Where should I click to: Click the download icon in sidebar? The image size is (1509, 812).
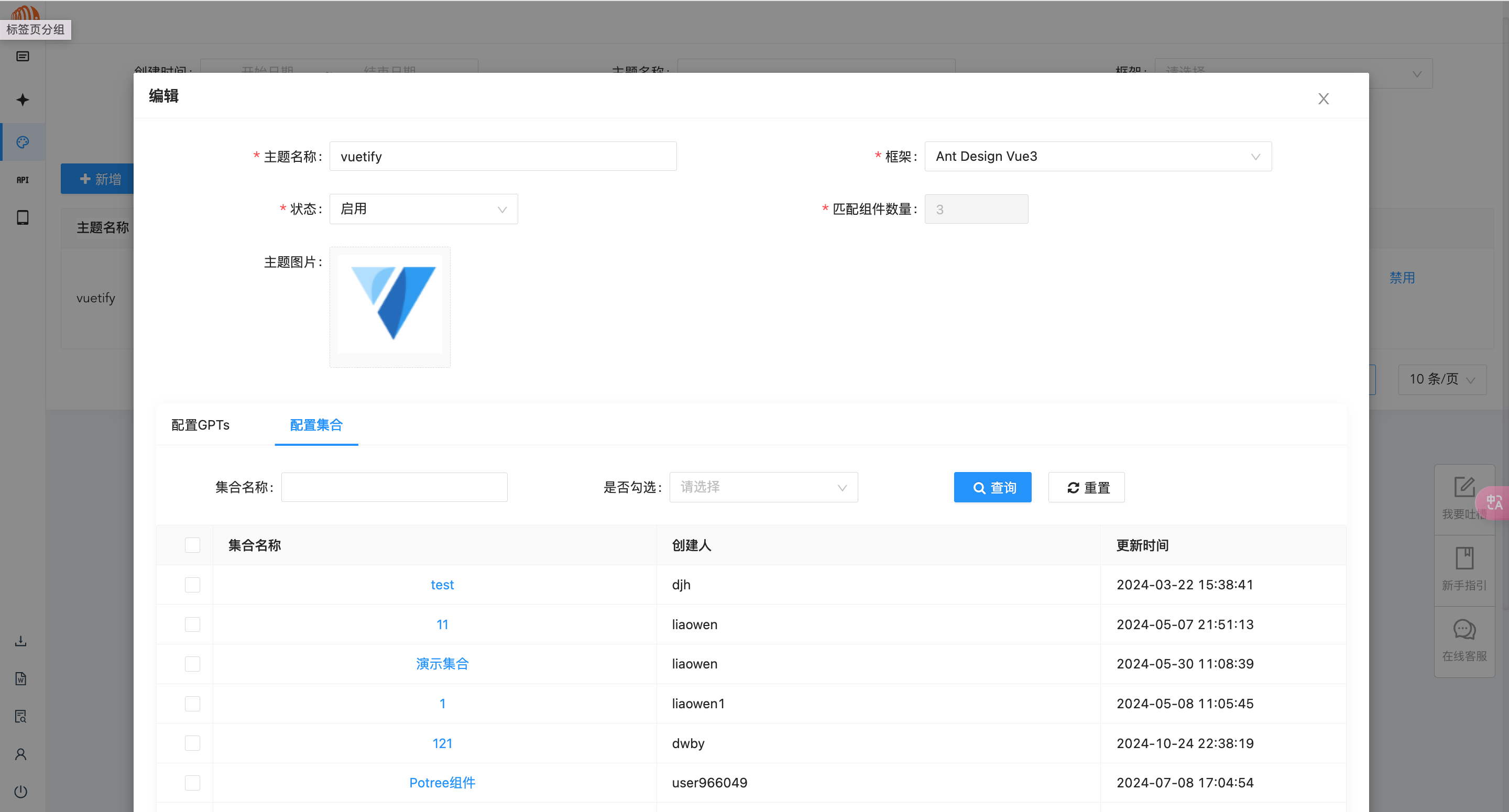[20, 641]
